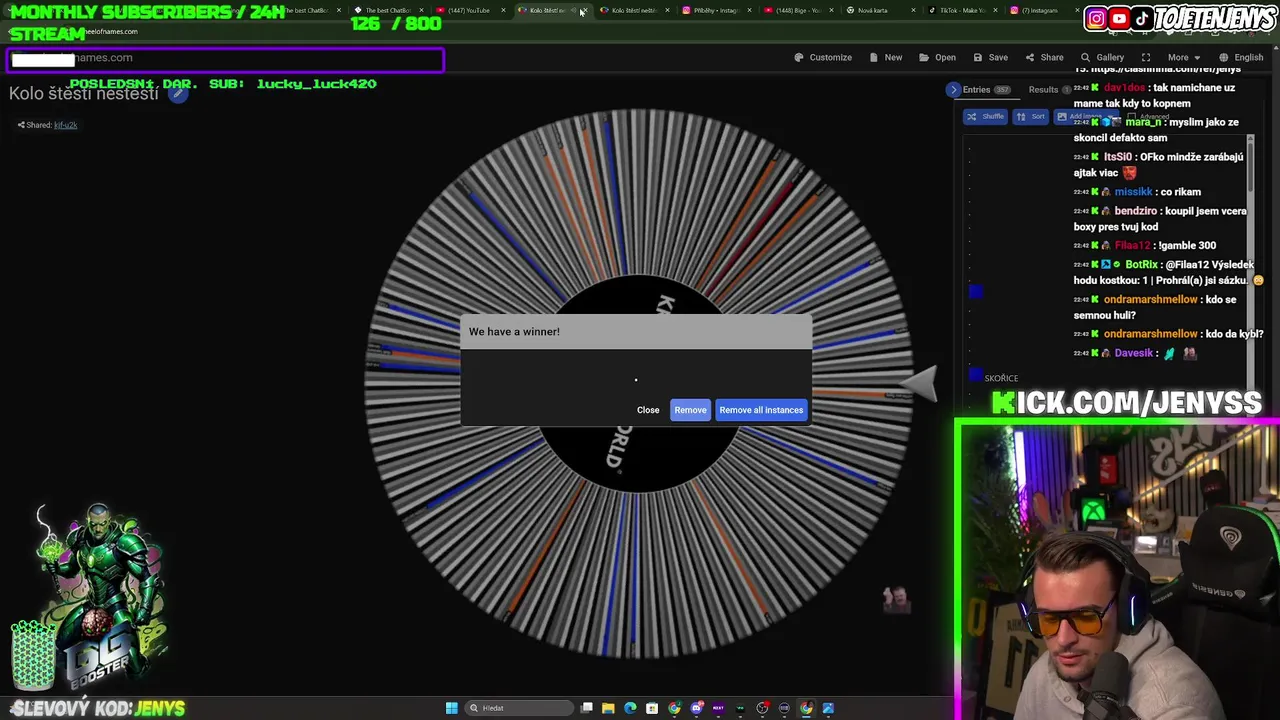Sort the wheel entries
This screenshot has width=1280, height=720.
click(x=1031, y=117)
